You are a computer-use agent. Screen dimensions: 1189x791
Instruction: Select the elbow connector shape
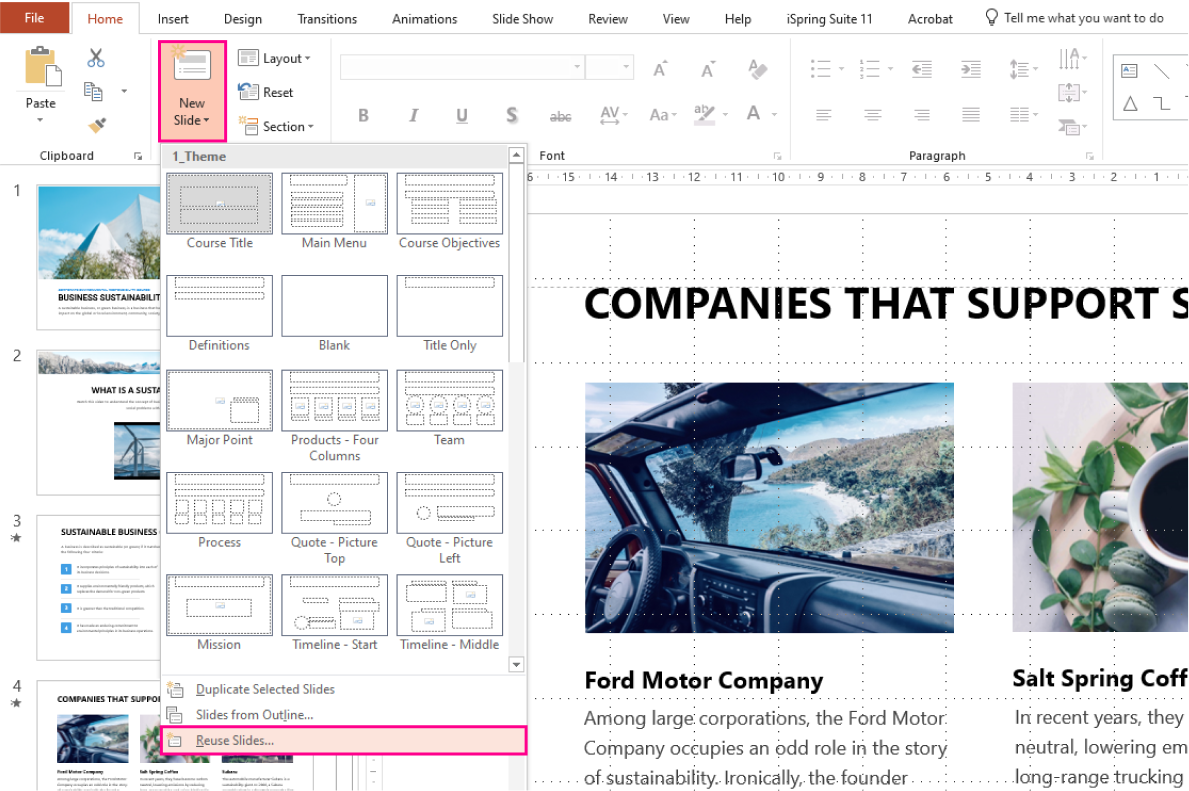(x=1161, y=103)
